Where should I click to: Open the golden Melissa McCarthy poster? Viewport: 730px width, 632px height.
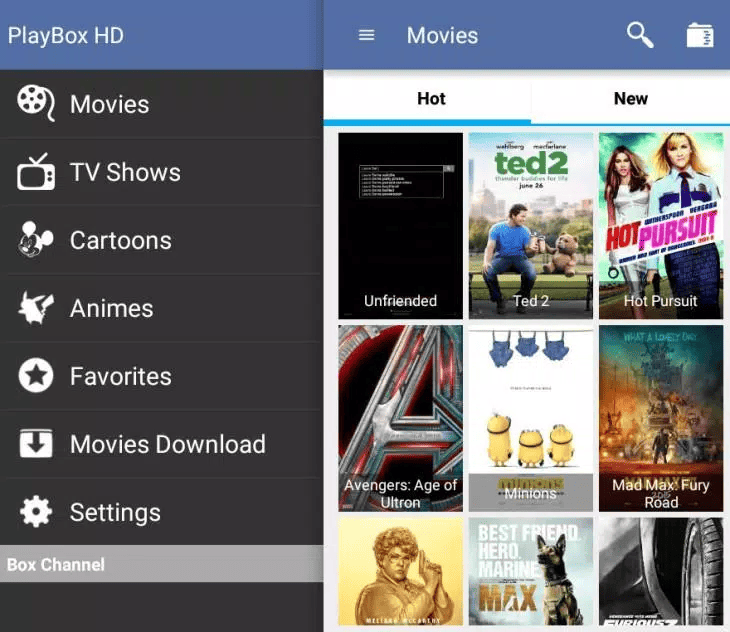pos(400,571)
